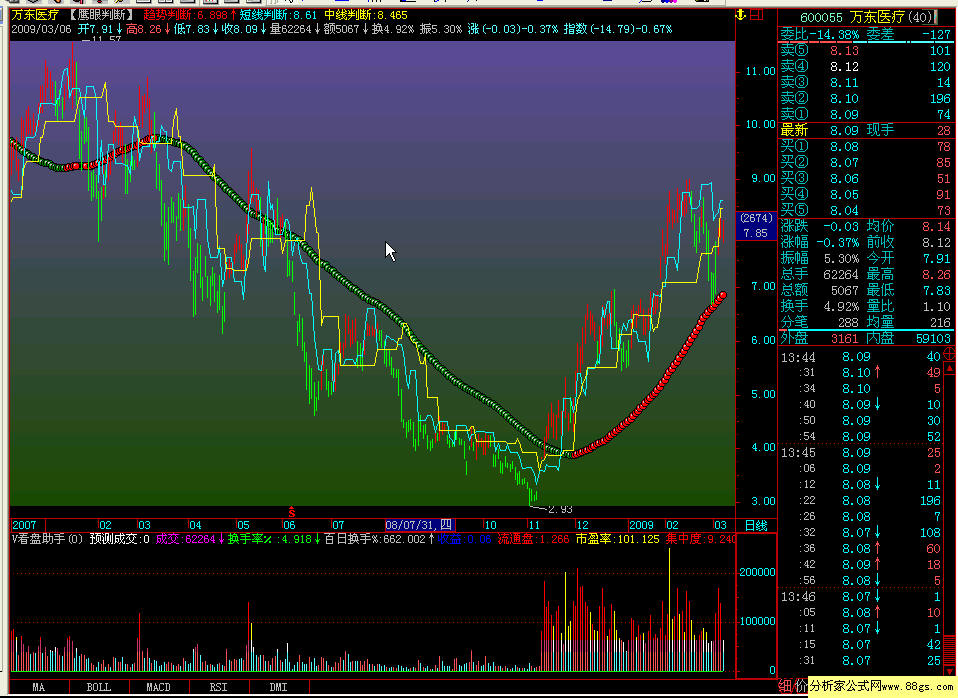Click the 内盘 59103 value
Viewport: 958px width, 698px height.
909,338
